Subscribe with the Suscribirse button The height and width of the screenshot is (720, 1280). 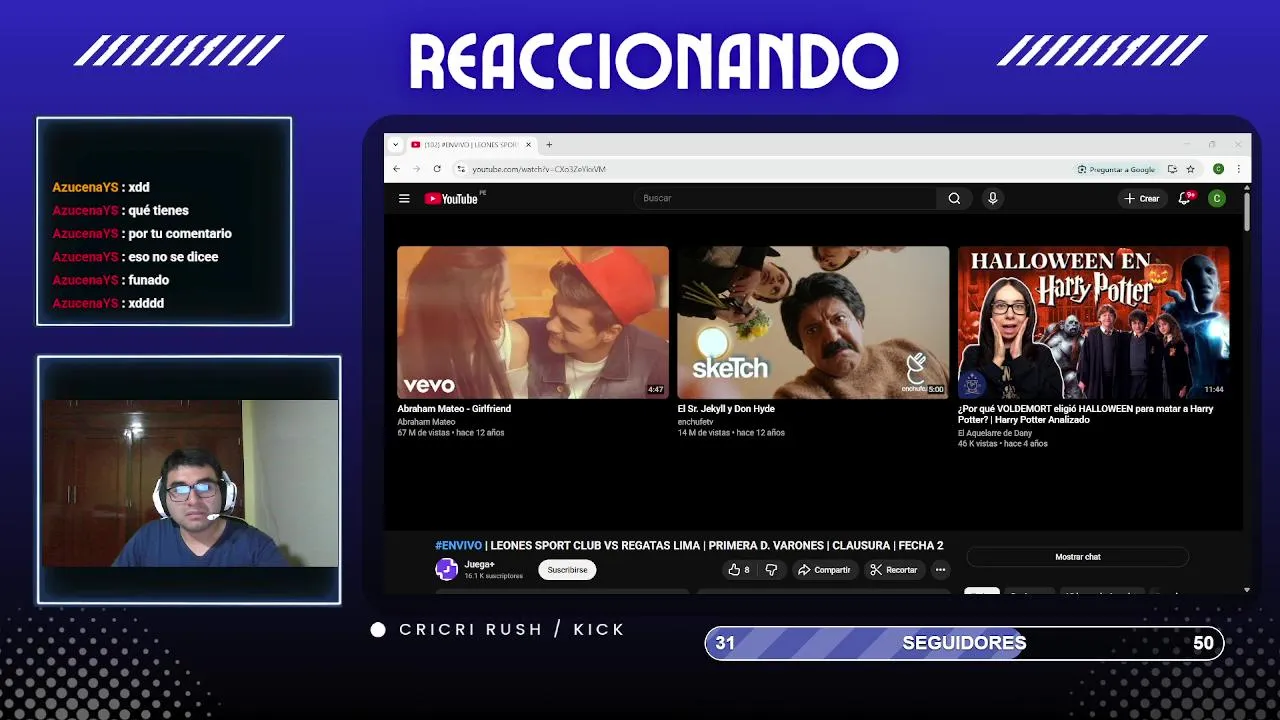click(567, 570)
